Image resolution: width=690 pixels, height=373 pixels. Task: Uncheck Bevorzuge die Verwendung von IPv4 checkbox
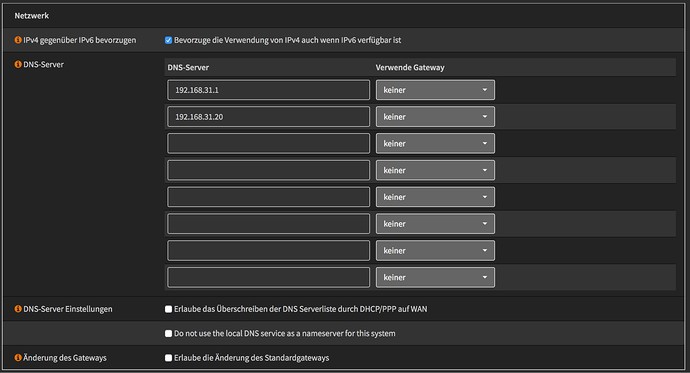tap(169, 40)
